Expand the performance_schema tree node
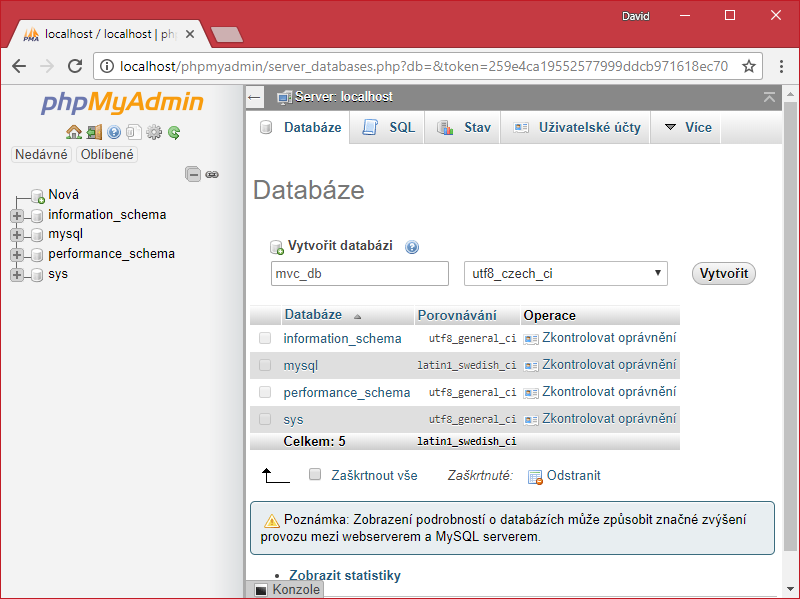 (x=16, y=253)
